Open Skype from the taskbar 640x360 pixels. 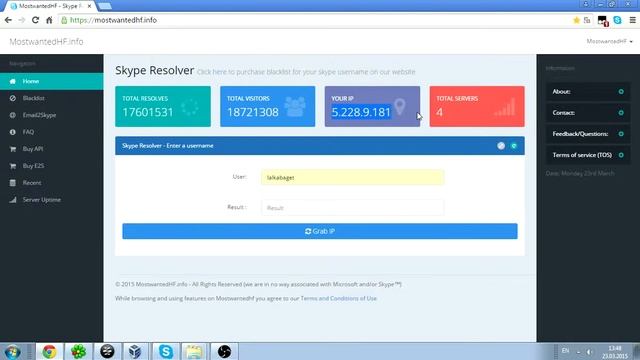click(166, 351)
